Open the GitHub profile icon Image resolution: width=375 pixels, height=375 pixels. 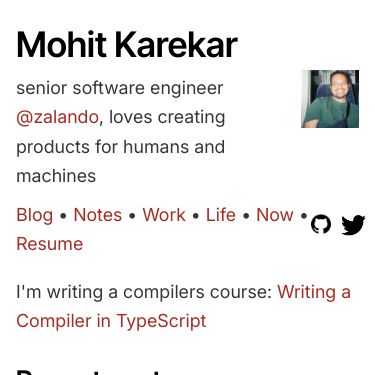click(321, 224)
